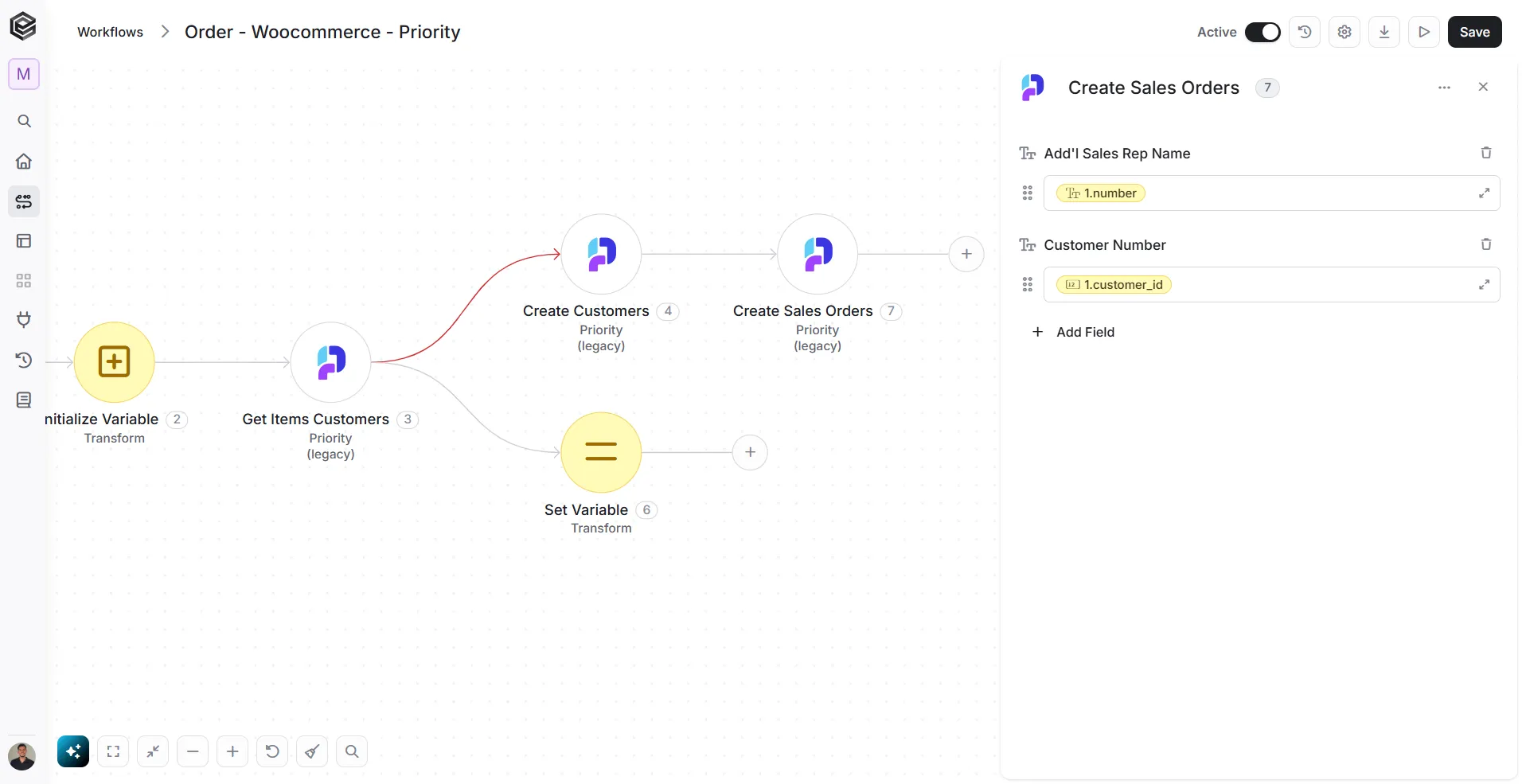The width and height of the screenshot is (1522, 784).
Task: Run the workflow with play icon
Action: [x=1424, y=32]
